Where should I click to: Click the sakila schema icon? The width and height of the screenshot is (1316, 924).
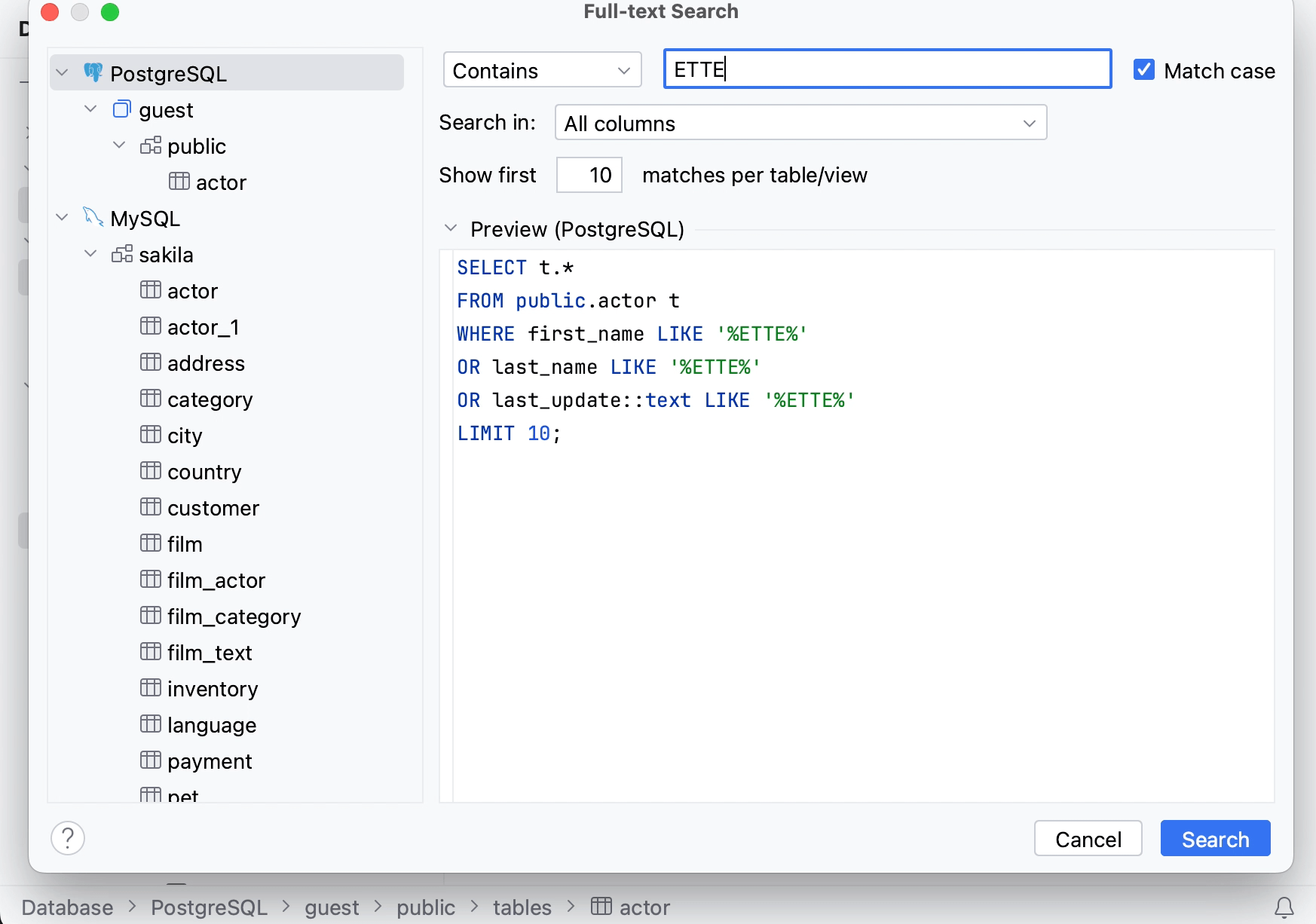tap(122, 254)
